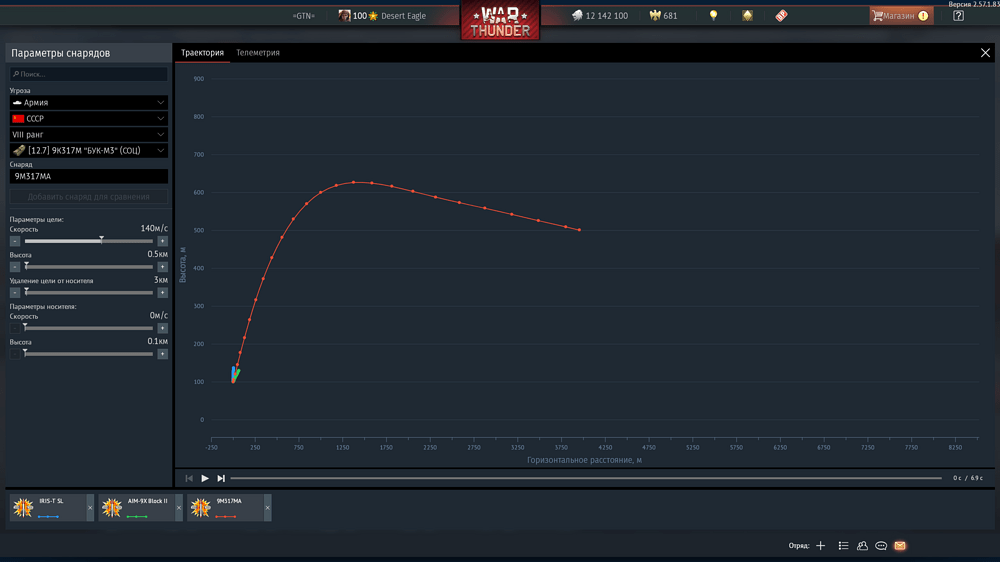Open the gold badge icon in top bar
This screenshot has width=1000, height=562.
[747, 16]
